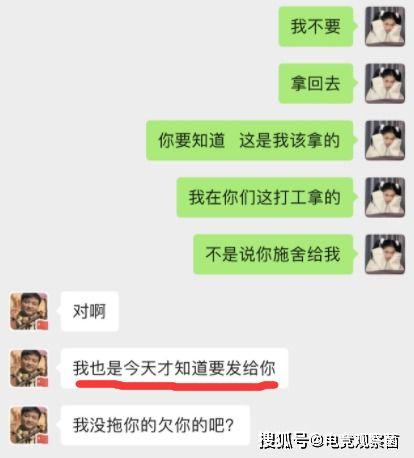
Task: Select the white "对啊" message bubble
Action: (89, 311)
